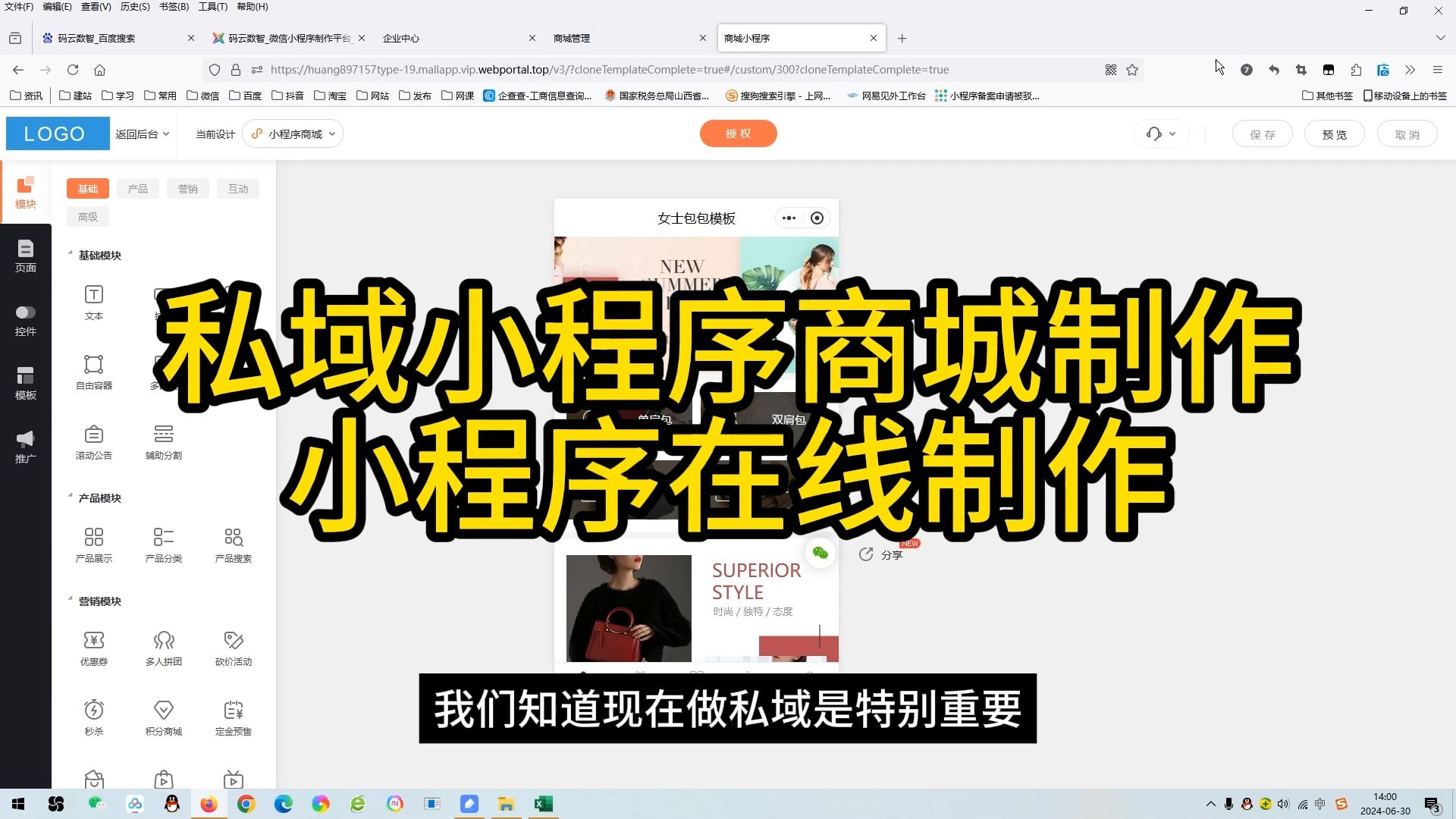Select the 产品 (Product) tab
The image size is (1456, 819).
137,188
